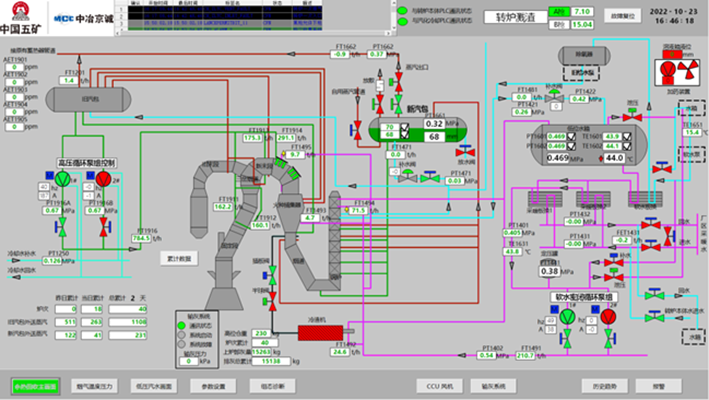
Task: Click the 故障复位 reset button
Action: point(623,16)
